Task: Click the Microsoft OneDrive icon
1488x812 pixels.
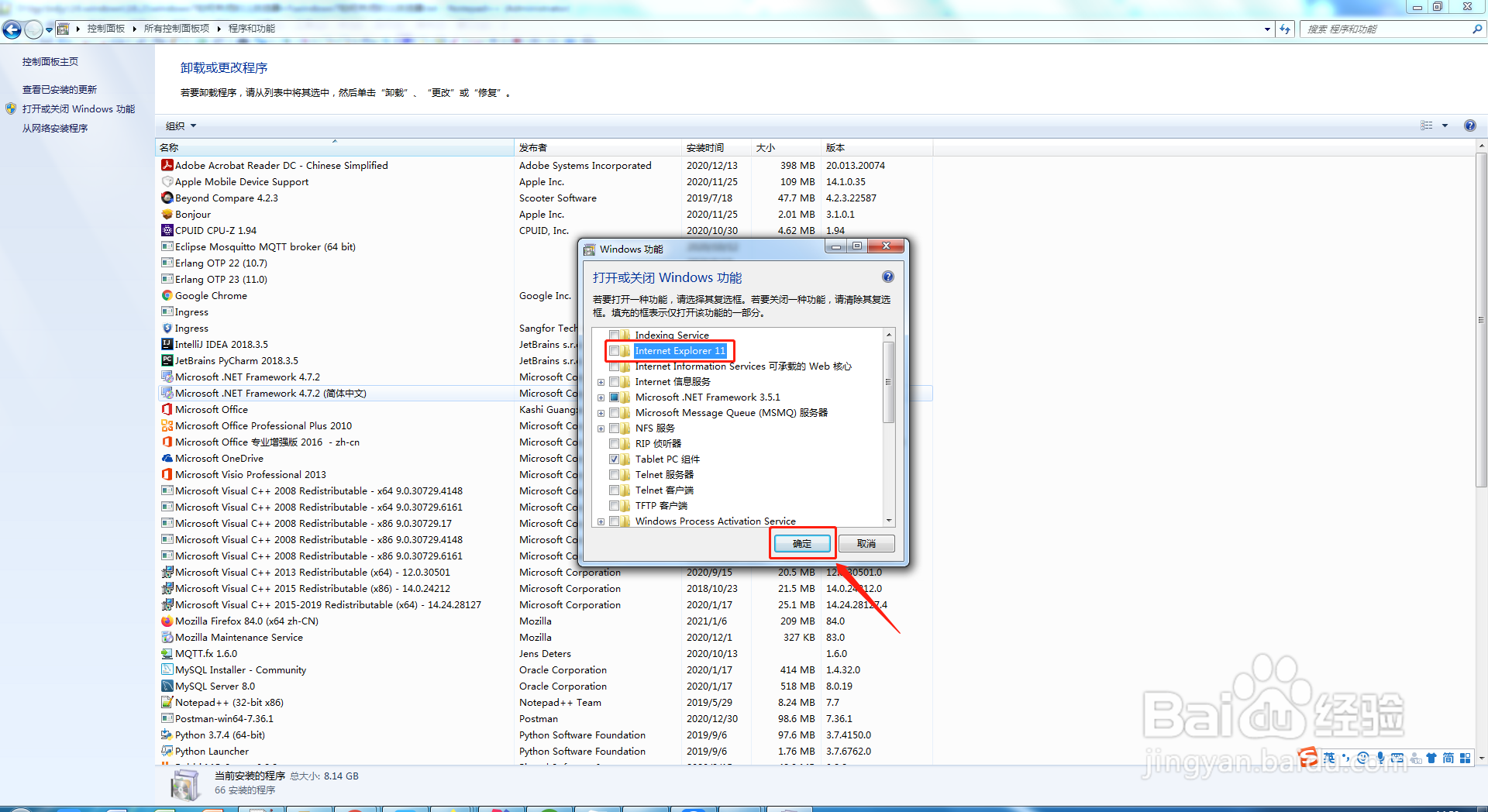Action: coord(167,458)
